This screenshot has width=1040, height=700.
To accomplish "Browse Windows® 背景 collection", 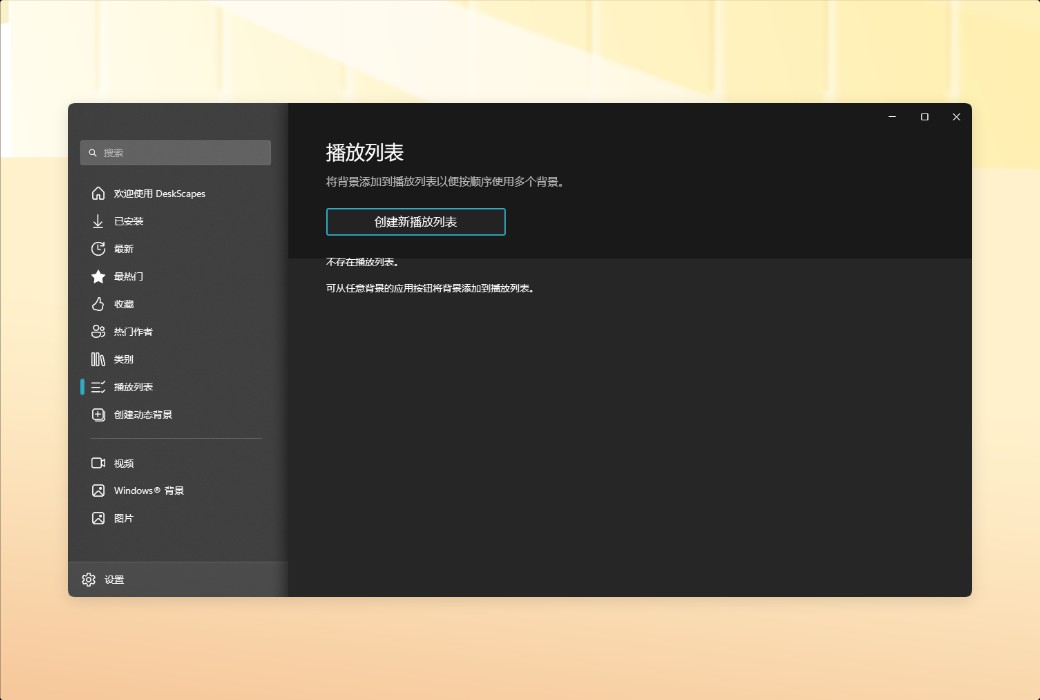I will pos(147,491).
